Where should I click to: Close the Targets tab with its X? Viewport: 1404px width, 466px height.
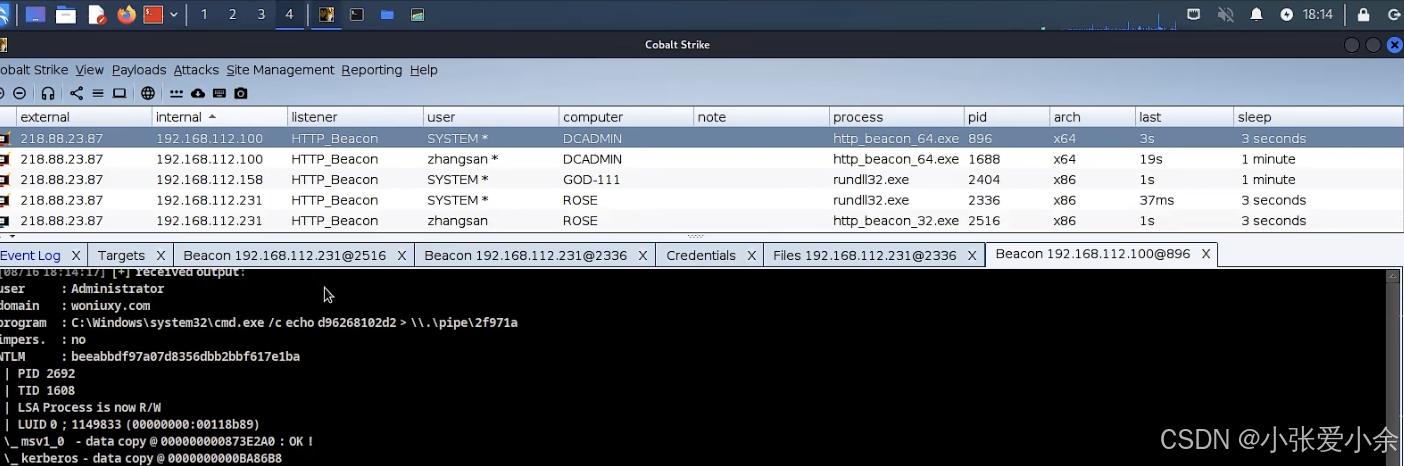pyautogui.click(x=160, y=256)
